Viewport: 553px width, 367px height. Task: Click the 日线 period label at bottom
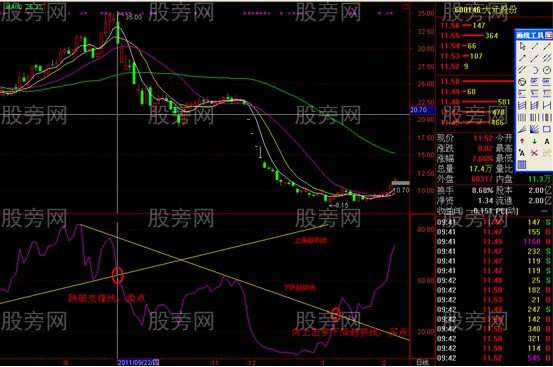(422, 362)
